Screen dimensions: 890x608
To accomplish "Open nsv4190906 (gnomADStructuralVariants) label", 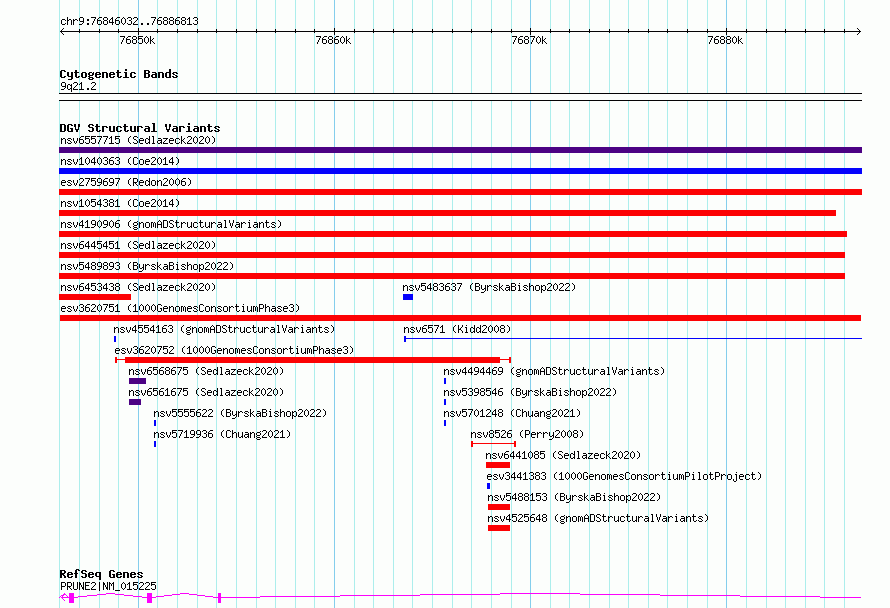I will coord(171,224).
